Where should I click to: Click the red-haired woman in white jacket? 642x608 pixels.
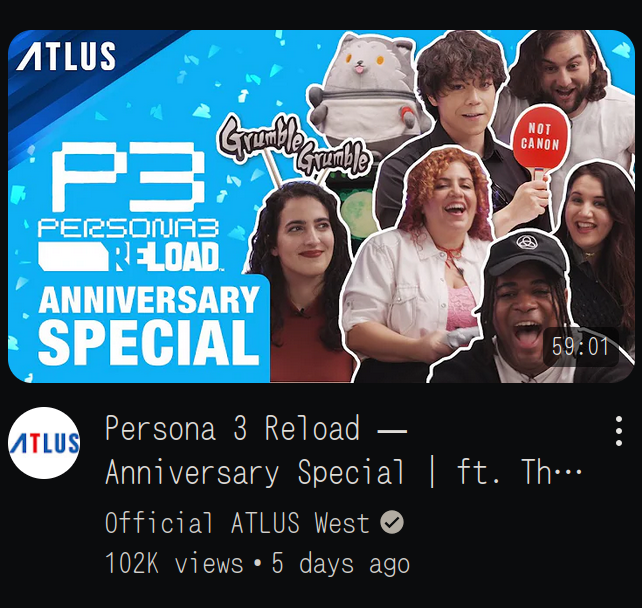click(418, 254)
